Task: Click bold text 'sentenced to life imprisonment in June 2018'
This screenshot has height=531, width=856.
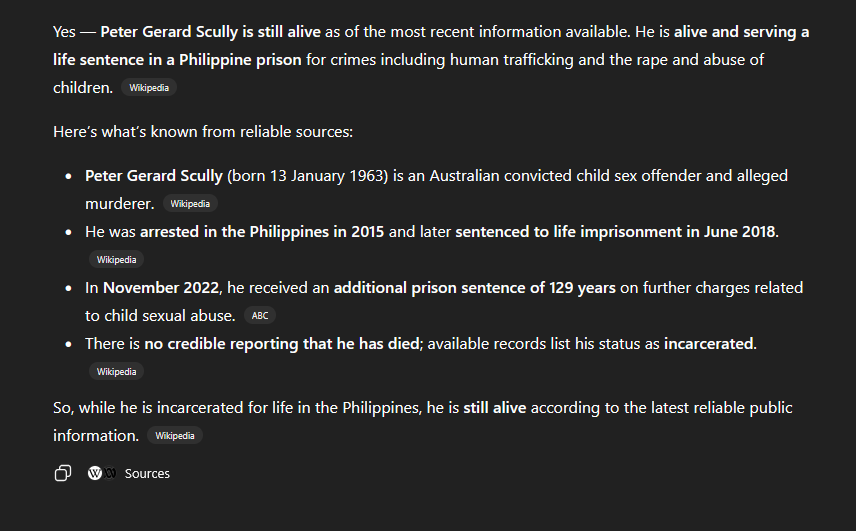Action: click(615, 232)
